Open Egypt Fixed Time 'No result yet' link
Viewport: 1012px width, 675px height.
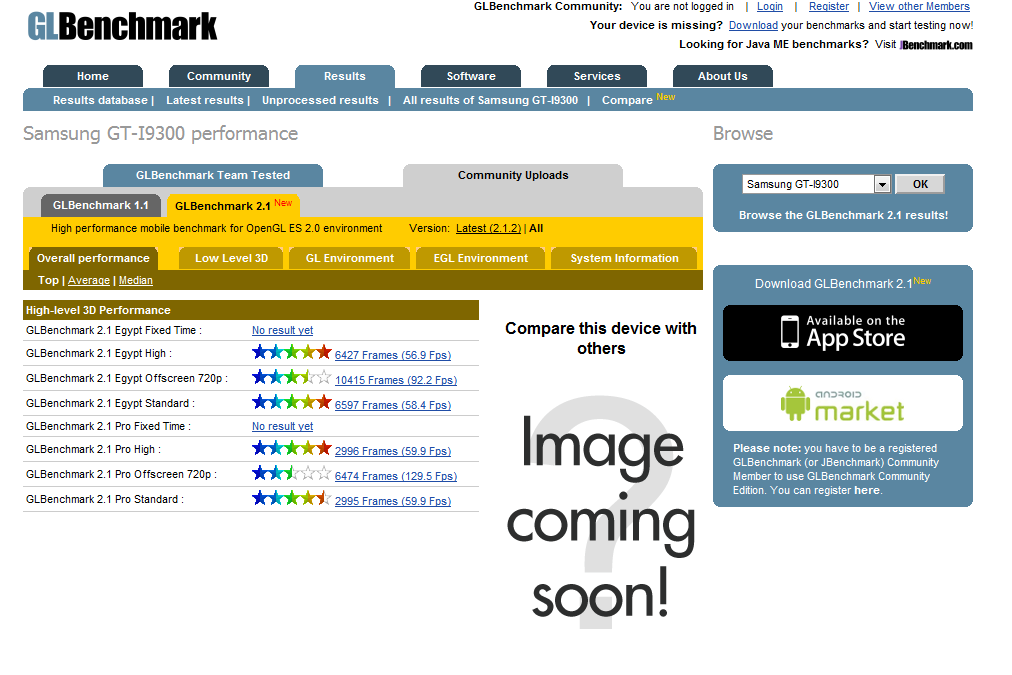(282, 330)
